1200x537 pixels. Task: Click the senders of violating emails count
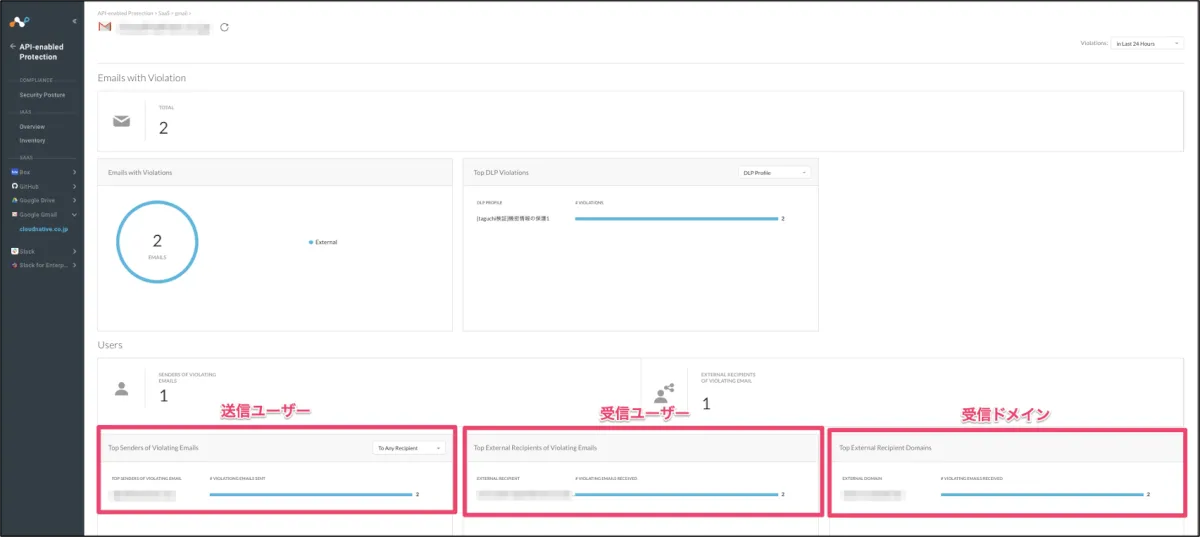[164, 396]
